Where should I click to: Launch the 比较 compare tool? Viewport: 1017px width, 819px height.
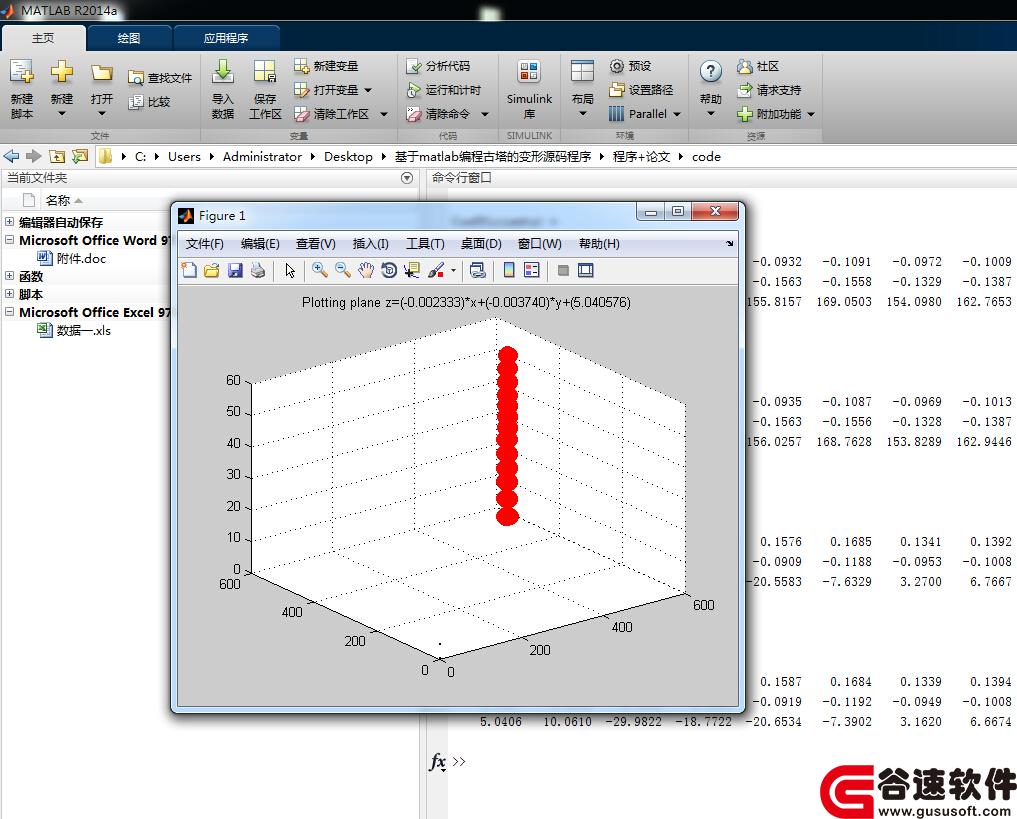pos(149,102)
